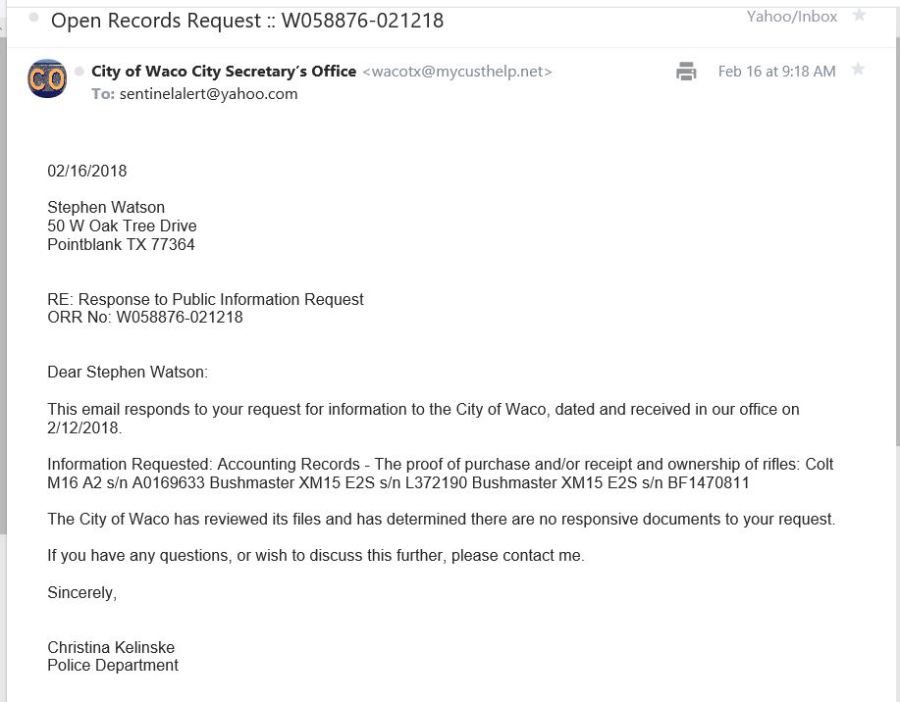Click the name Christina Kelinske in signature
Image resolution: width=900 pixels, height=702 pixels.
pyautogui.click(x=110, y=648)
